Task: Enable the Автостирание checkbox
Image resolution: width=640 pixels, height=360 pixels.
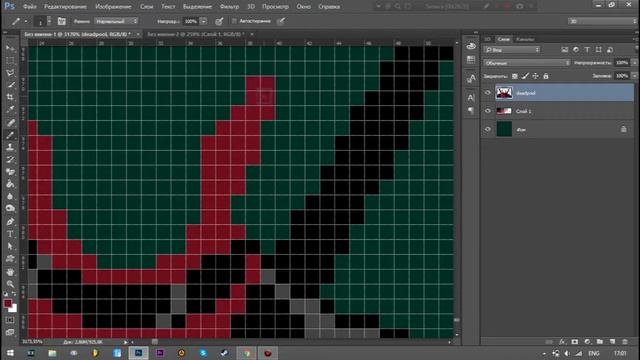Action: pos(234,21)
